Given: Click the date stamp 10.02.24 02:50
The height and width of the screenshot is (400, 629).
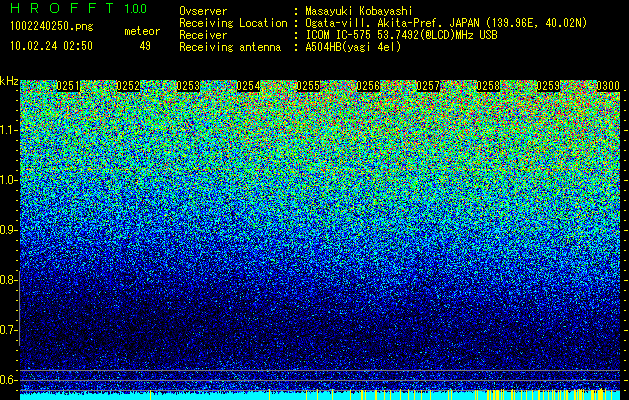Looking at the screenshot, I should point(51,46).
